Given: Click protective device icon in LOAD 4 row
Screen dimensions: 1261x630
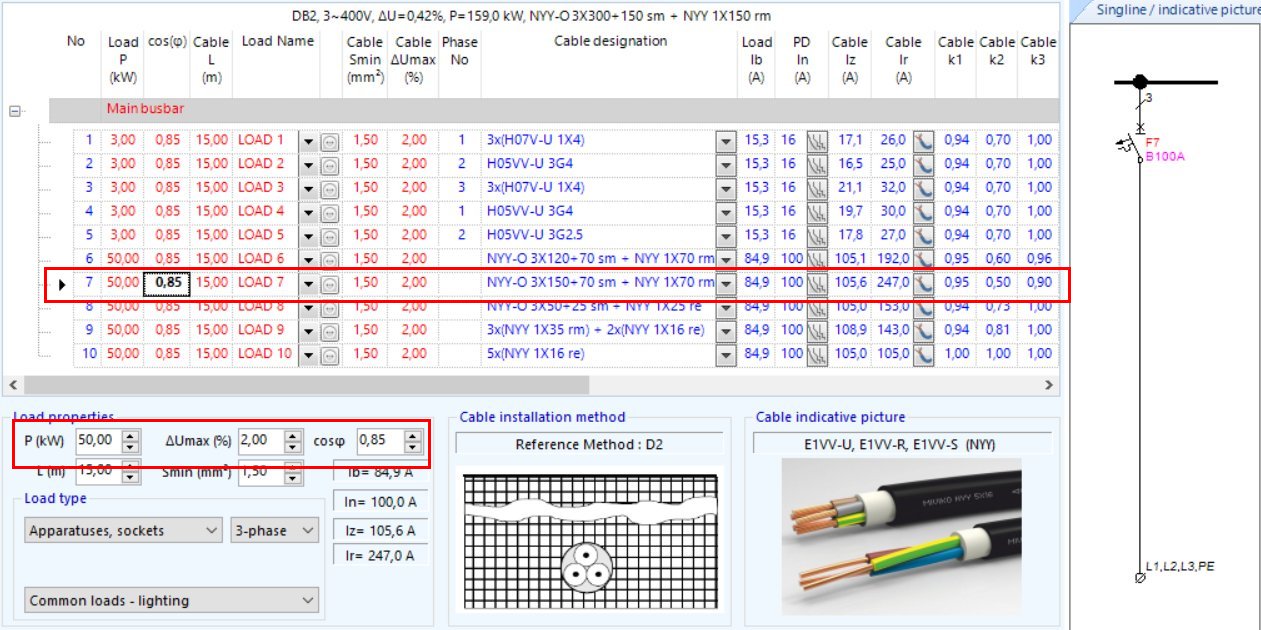Looking at the screenshot, I should pos(818,212).
